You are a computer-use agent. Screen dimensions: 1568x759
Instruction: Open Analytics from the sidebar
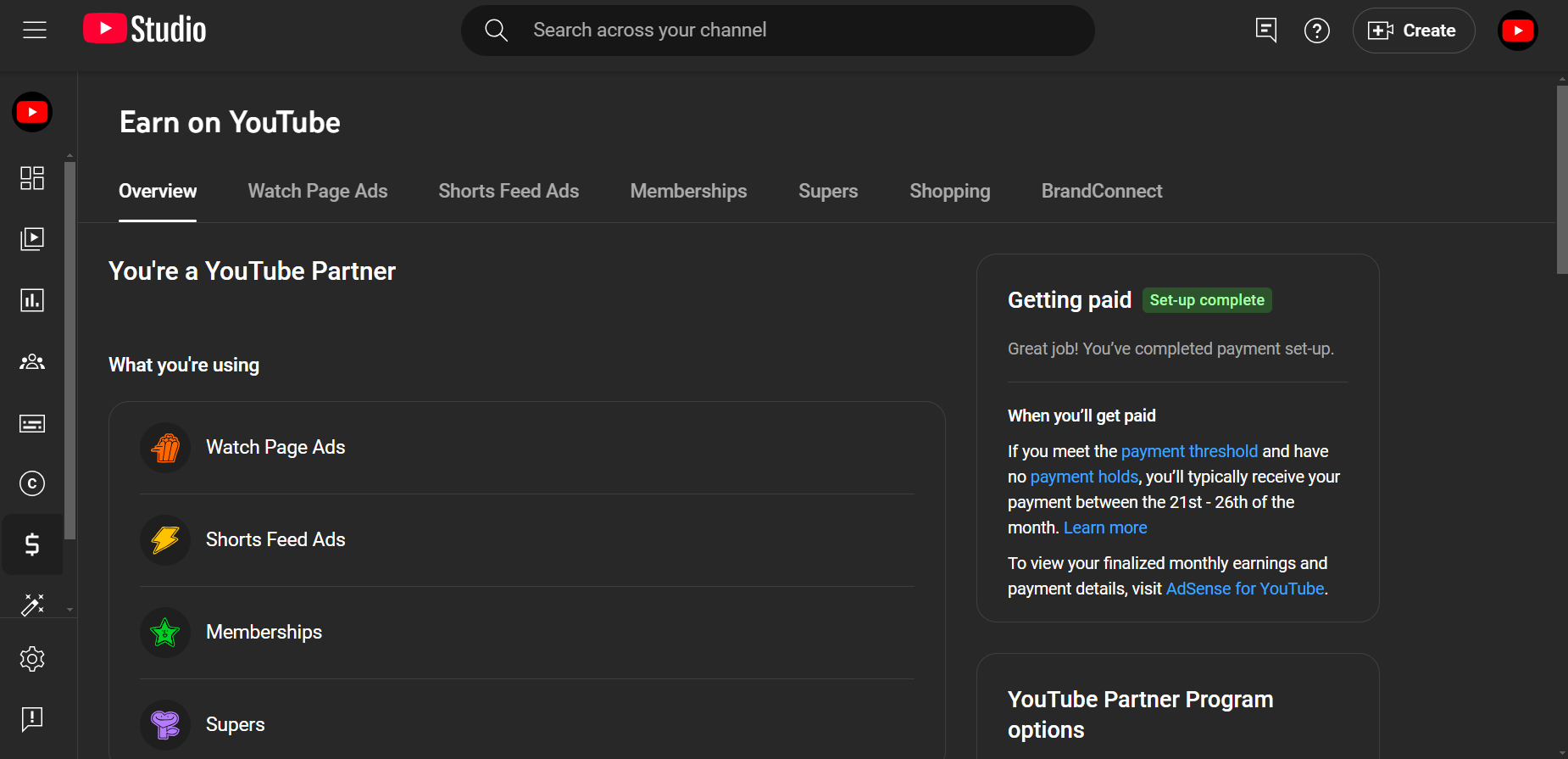tap(32, 300)
